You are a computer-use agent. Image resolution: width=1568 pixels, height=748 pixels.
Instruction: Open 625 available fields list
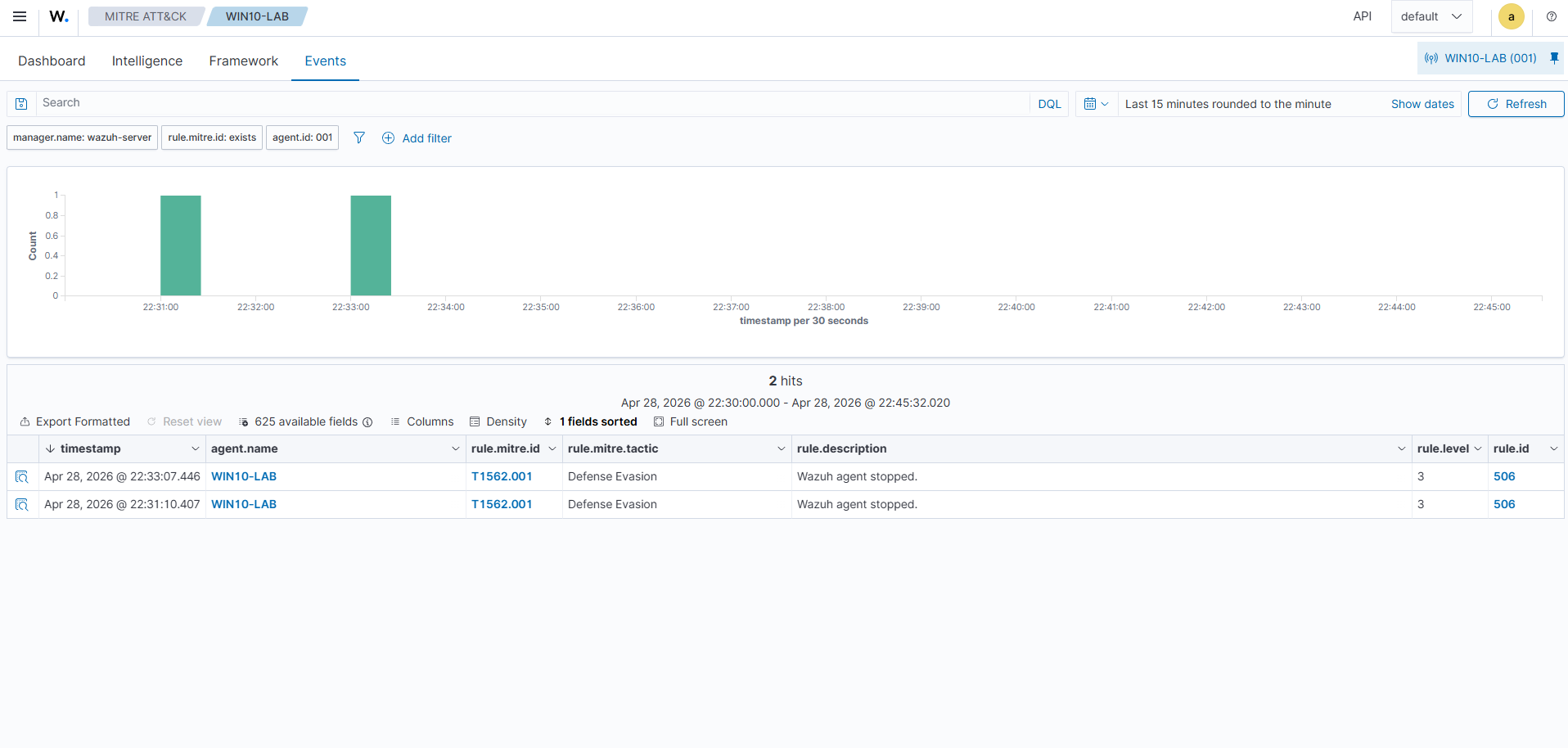(x=300, y=421)
